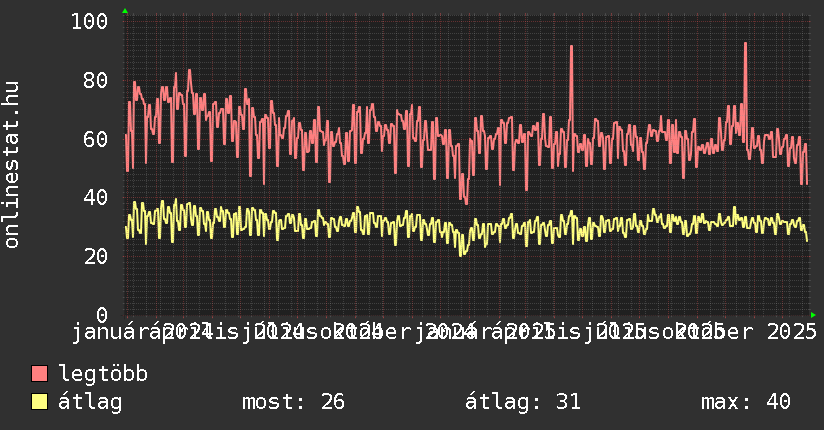Click the 100 label on the y-axis
Screen dimensions: 824x430
tap(90, 21)
